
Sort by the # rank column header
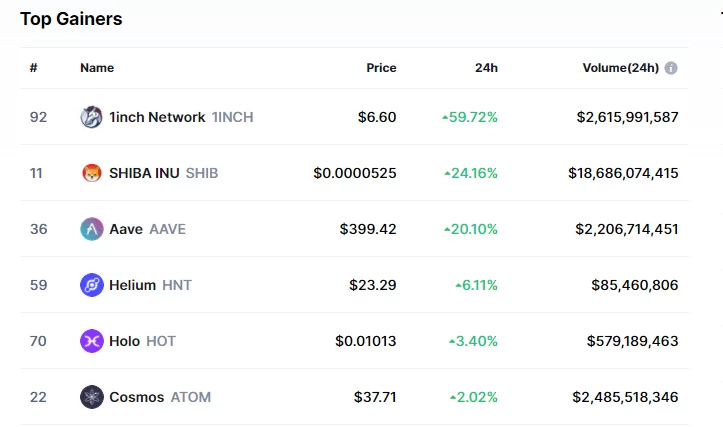[34, 68]
